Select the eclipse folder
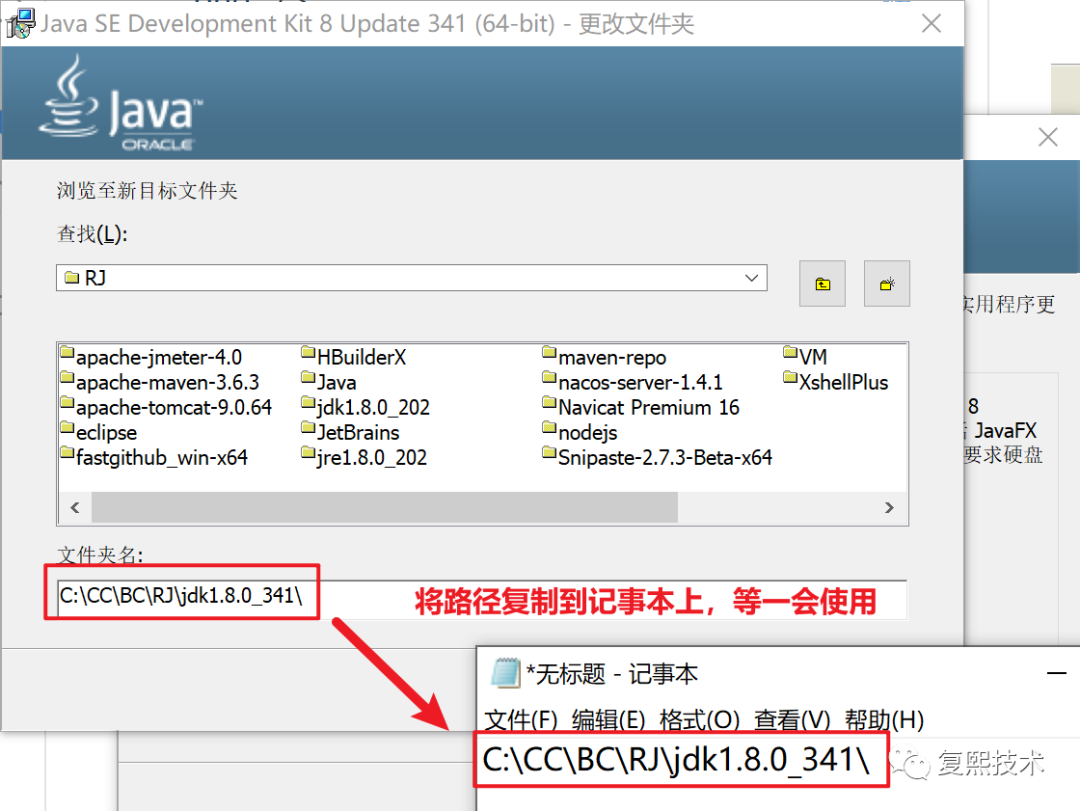The image size is (1080, 811). [x=98, y=432]
